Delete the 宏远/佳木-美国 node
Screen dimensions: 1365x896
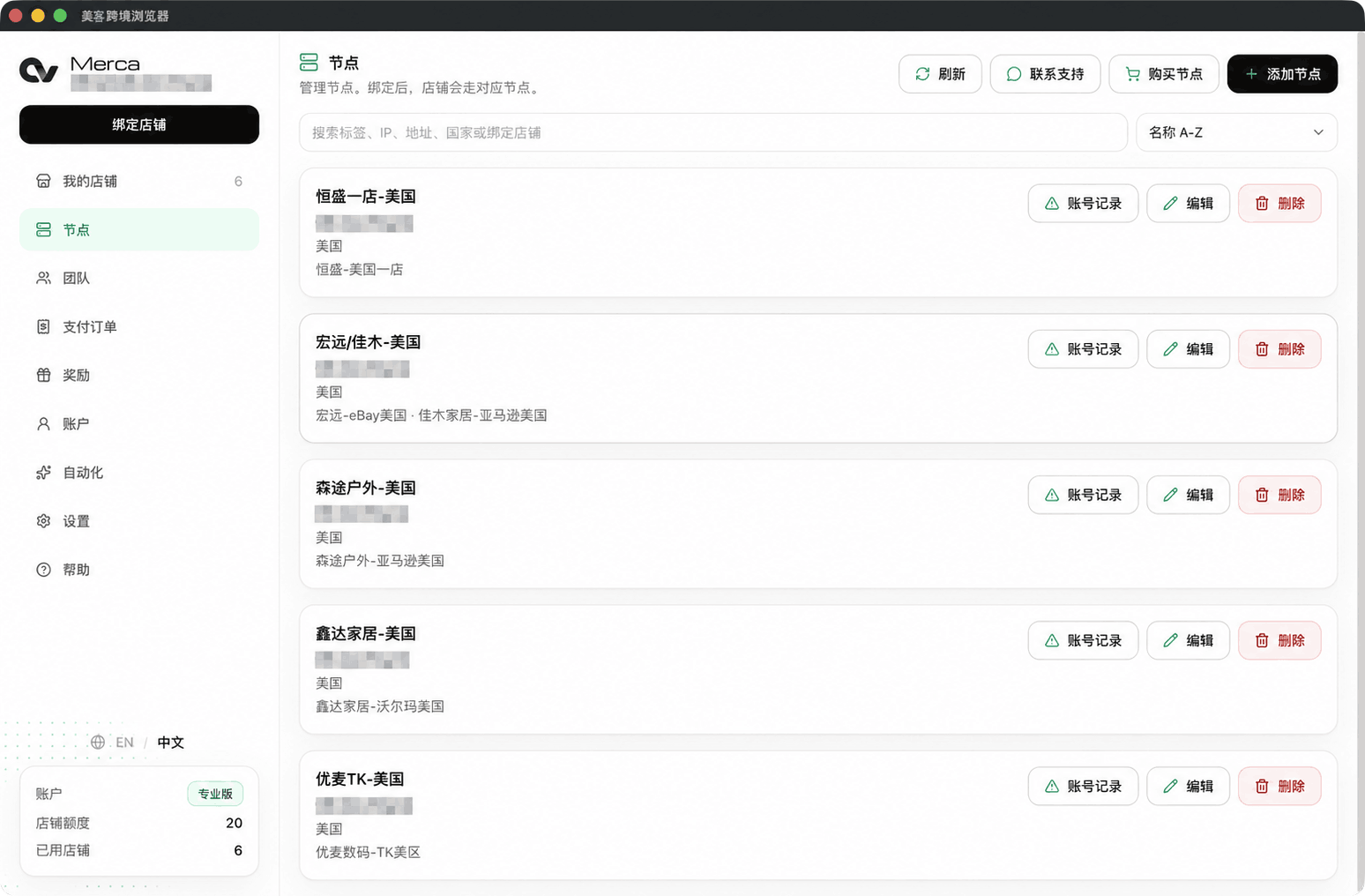click(x=1279, y=349)
